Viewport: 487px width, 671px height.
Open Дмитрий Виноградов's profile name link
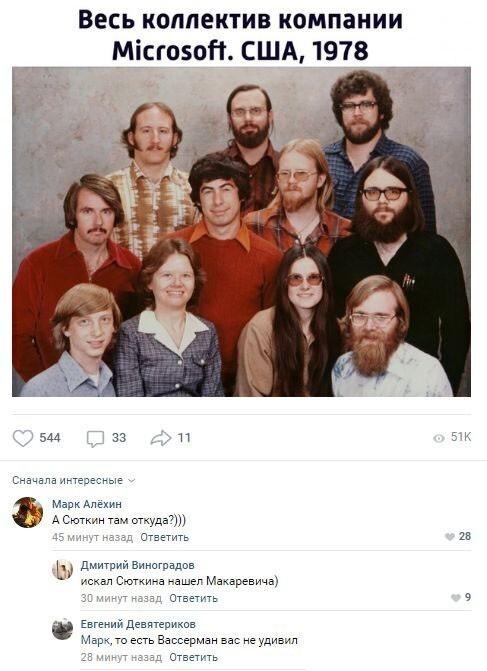137,565
